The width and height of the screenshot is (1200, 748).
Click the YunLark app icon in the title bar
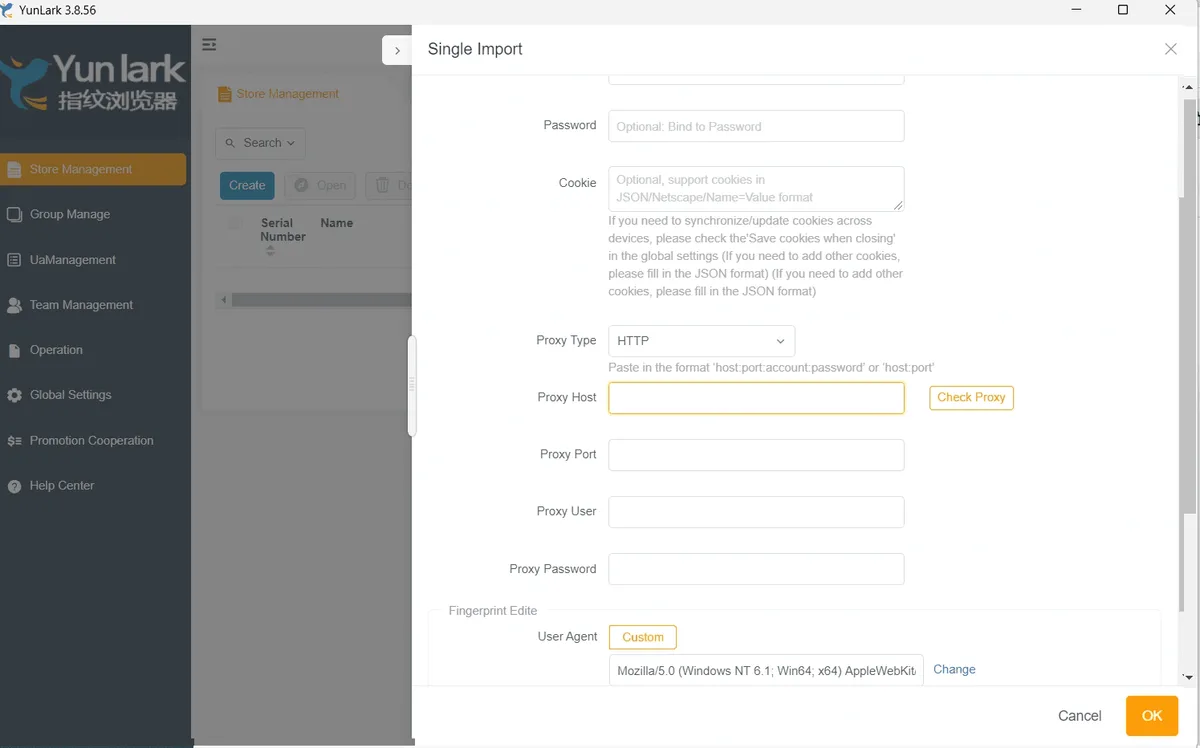pyautogui.click(x=9, y=10)
